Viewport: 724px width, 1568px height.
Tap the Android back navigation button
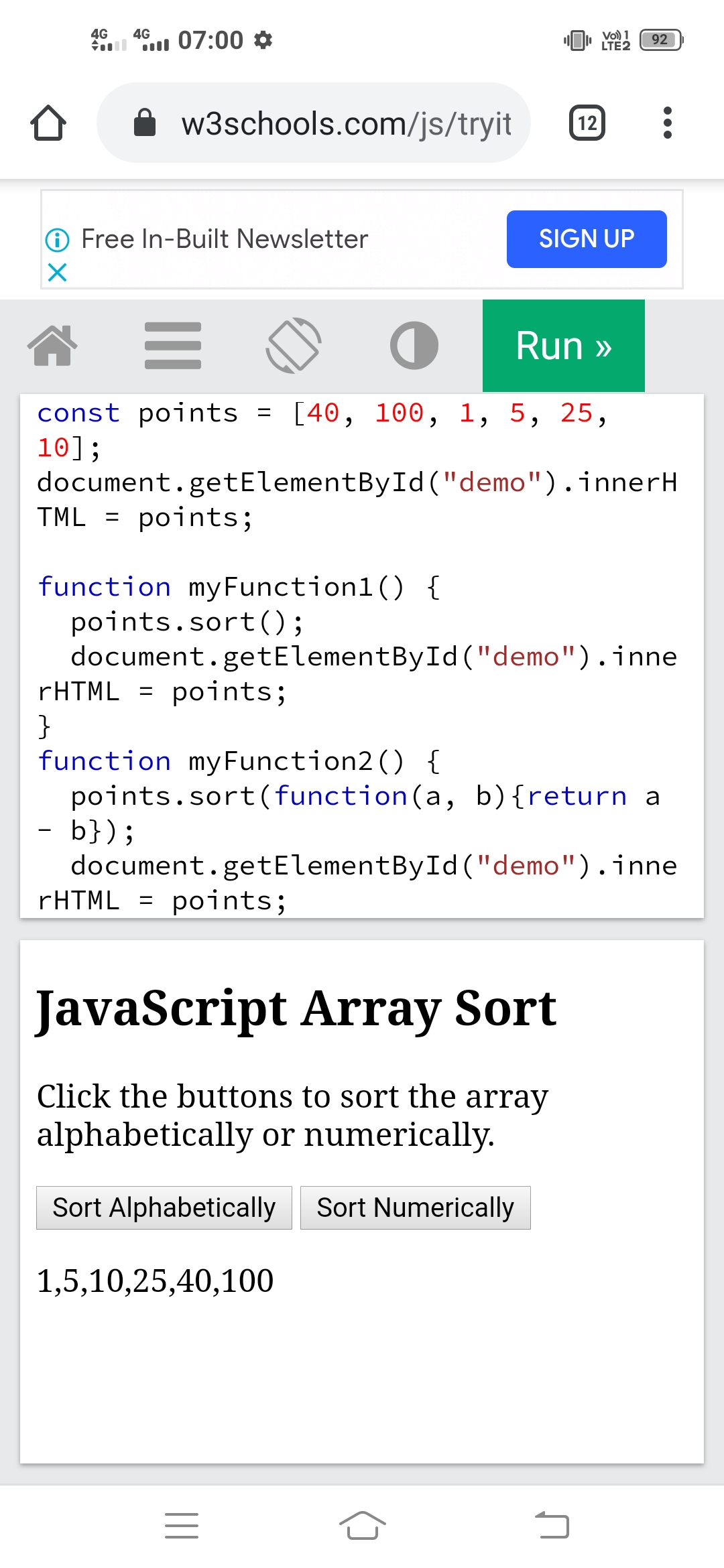click(552, 1526)
